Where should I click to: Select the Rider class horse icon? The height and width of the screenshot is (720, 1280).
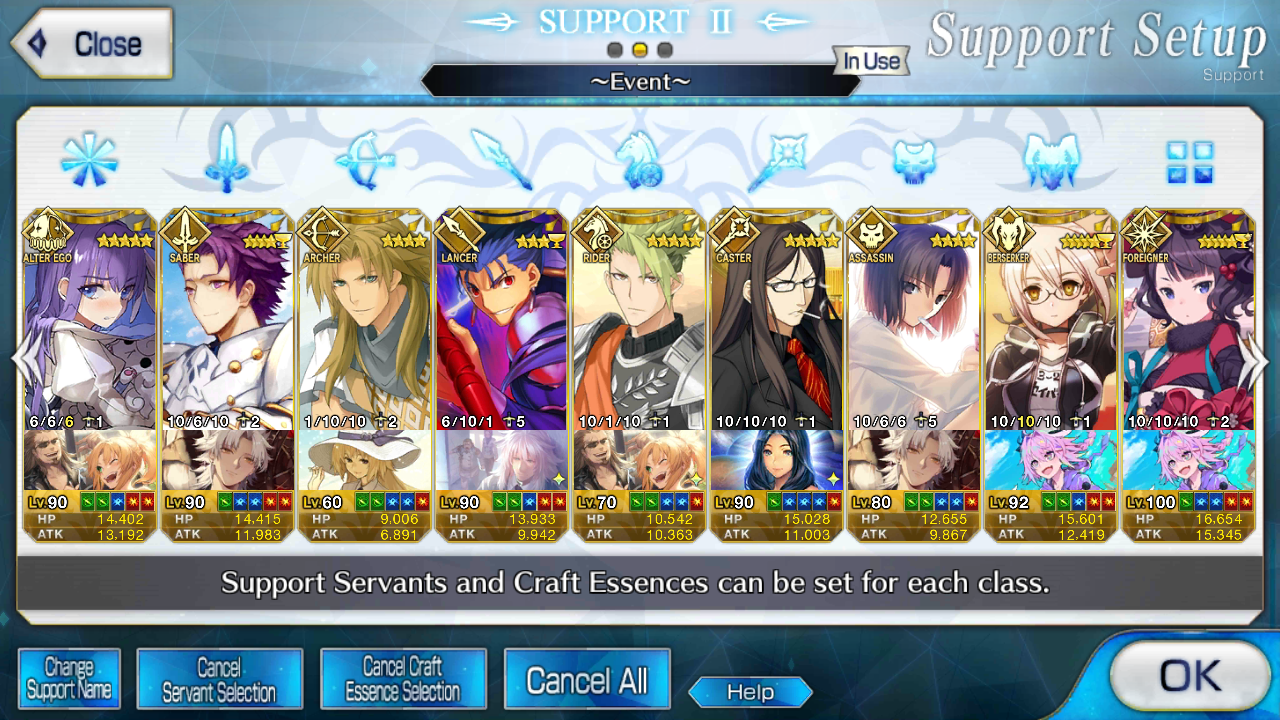coord(639,160)
